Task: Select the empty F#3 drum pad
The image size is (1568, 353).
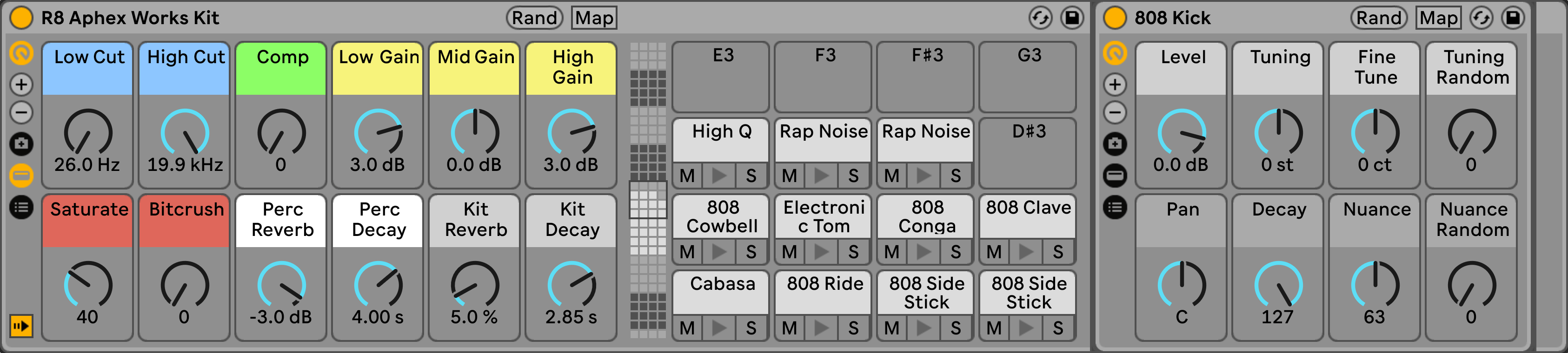Action: [926, 77]
